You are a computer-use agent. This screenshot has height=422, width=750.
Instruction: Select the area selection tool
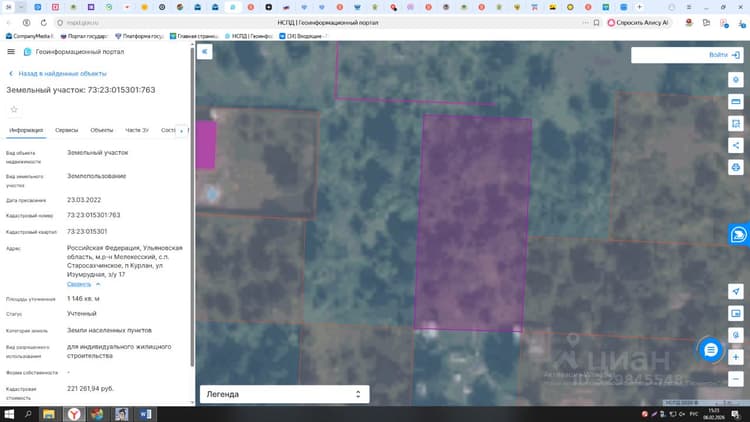(736, 123)
